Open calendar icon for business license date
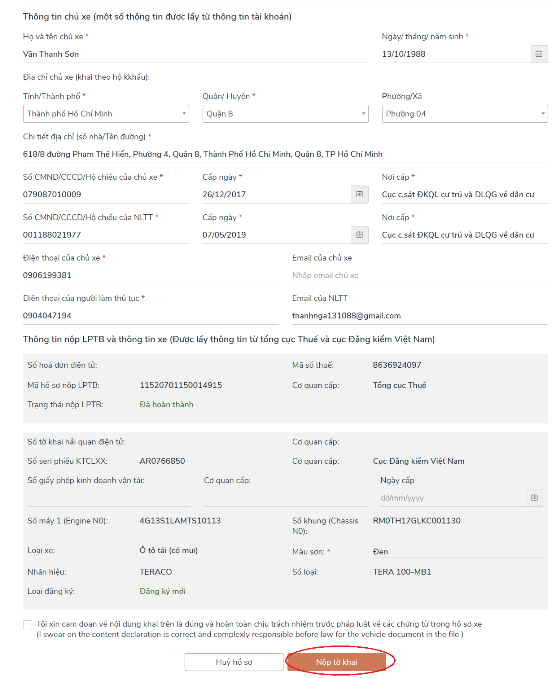This screenshot has height=678, width=560. tap(534, 498)
